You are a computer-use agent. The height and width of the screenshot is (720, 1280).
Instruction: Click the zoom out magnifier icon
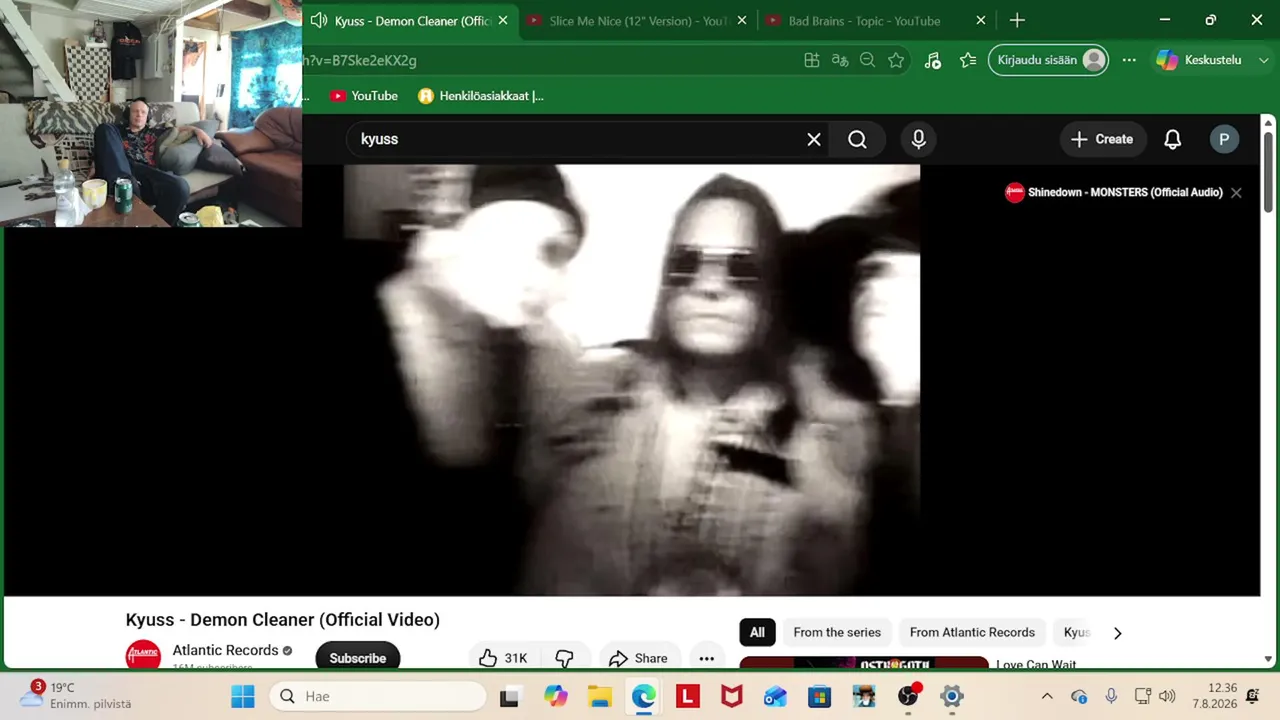(x=868, y=60)
